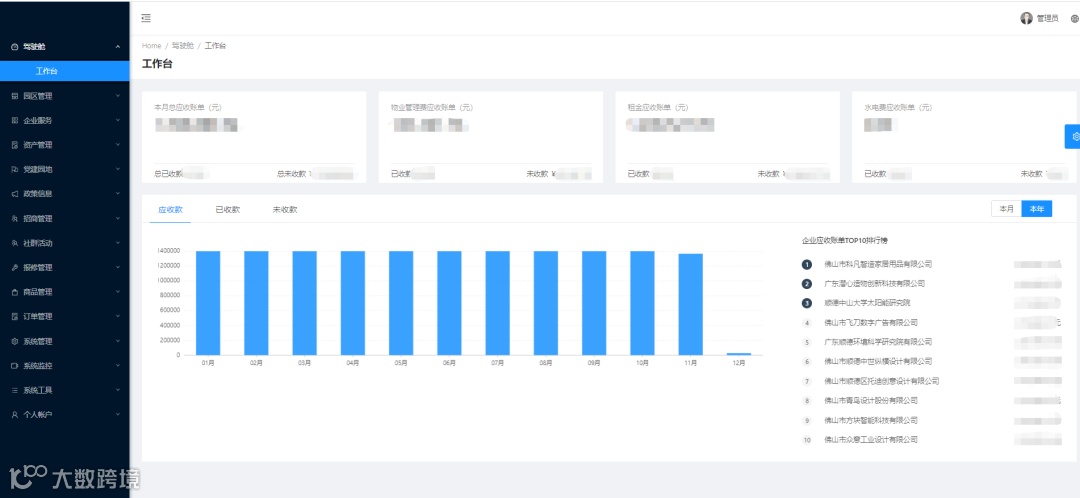Viewport: 1080px width, 498px height.
Task: Click the 06月 bar in chart
Action: click(449, 303)
